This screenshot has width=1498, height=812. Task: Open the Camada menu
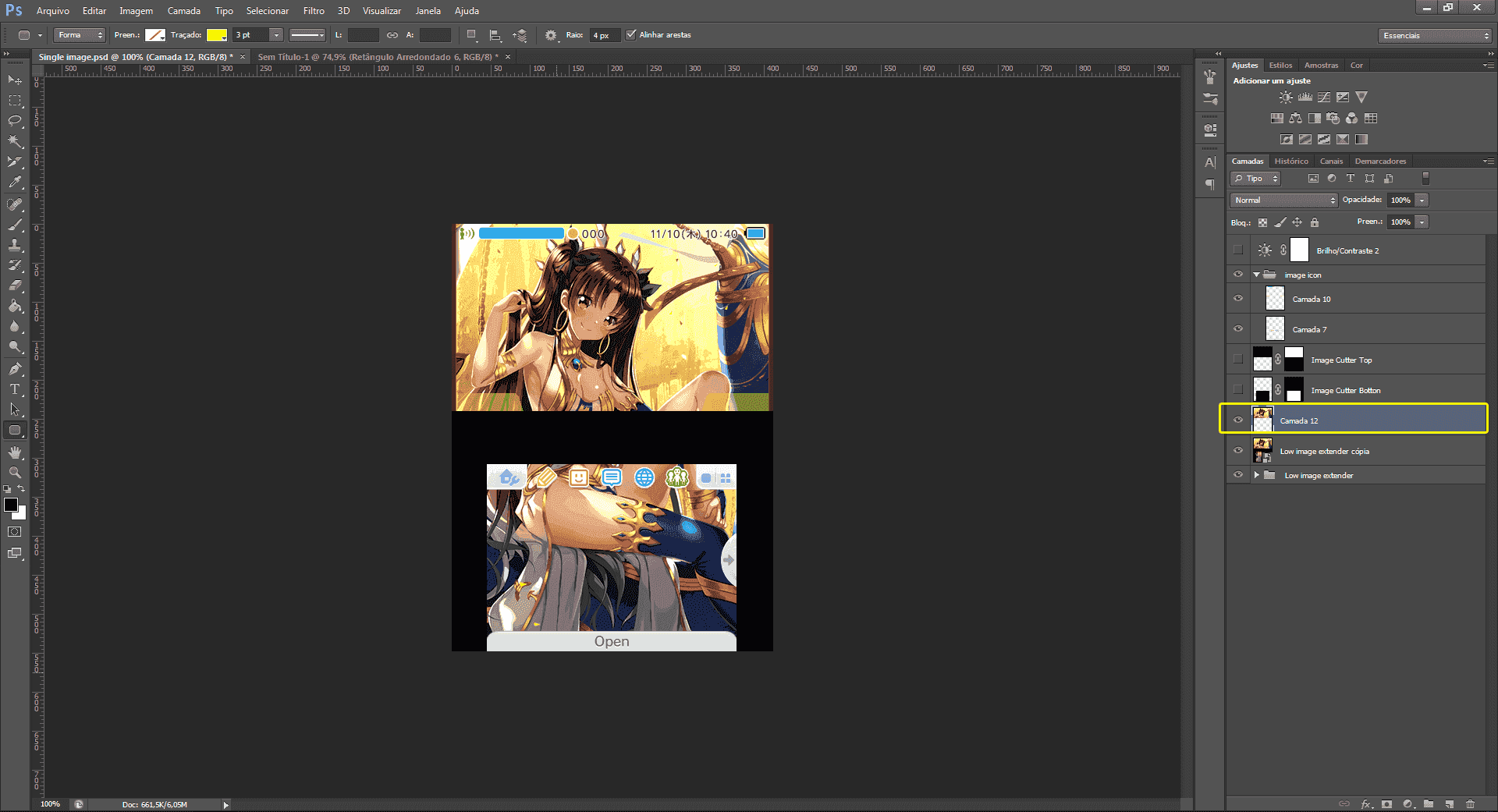(184, 11)
